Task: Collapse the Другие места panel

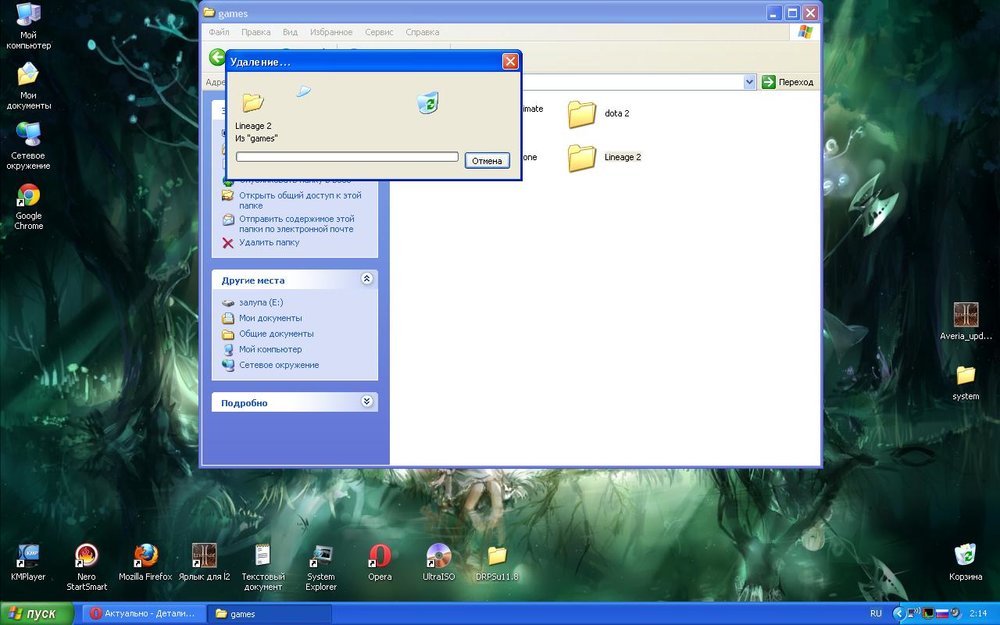Action: (366, 280)
